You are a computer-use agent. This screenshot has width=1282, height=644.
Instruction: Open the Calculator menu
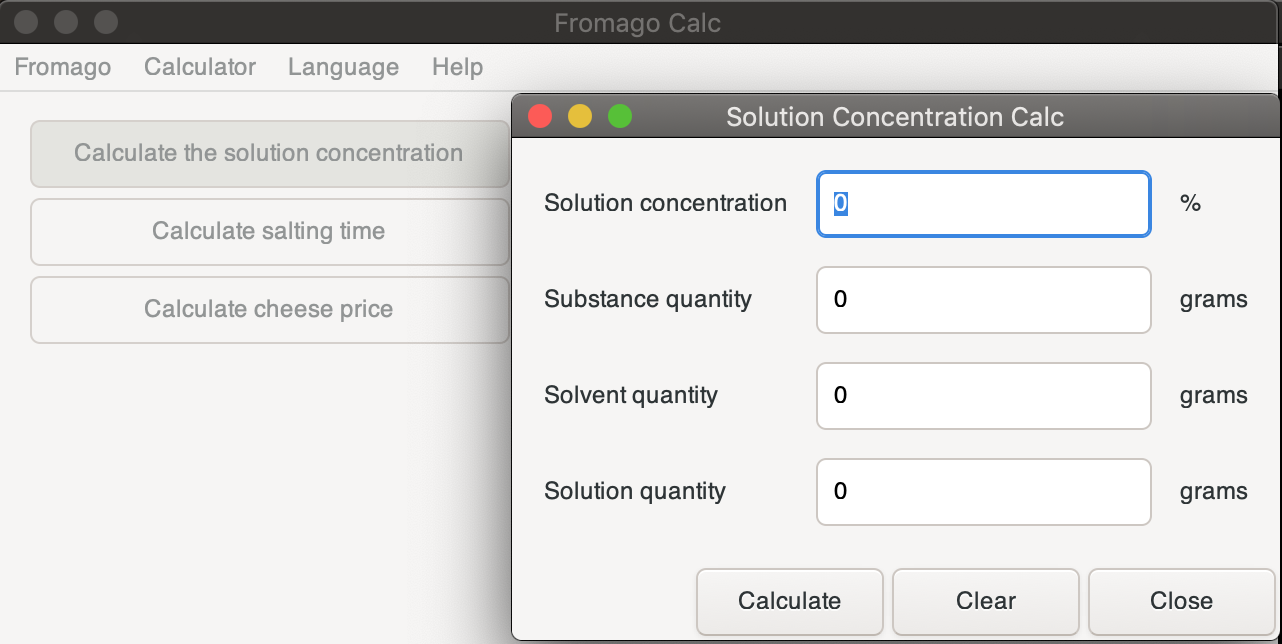(x=200, y=67)
